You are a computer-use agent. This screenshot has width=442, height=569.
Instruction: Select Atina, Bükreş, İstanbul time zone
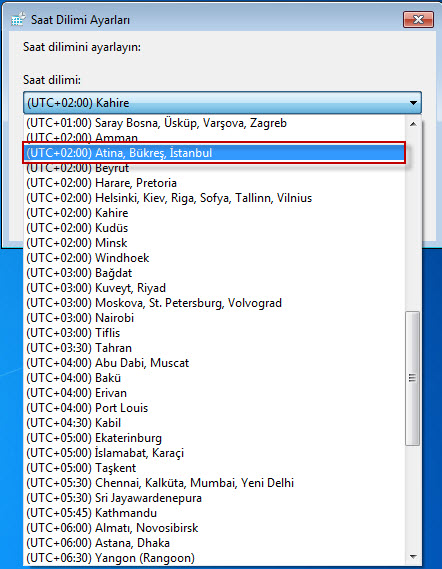point(214,153)
